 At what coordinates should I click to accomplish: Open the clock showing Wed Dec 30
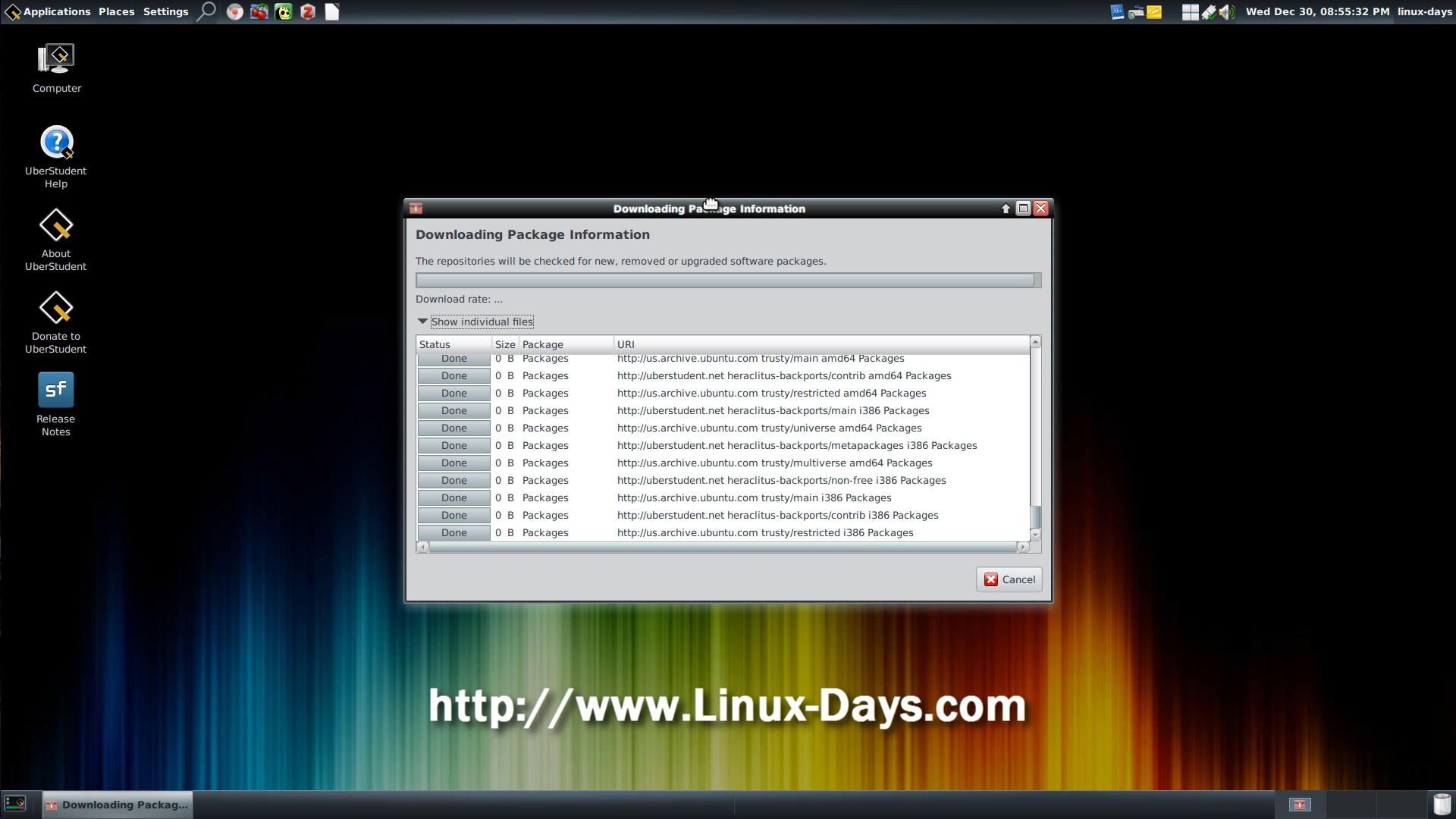click(x=1317, y=11)
